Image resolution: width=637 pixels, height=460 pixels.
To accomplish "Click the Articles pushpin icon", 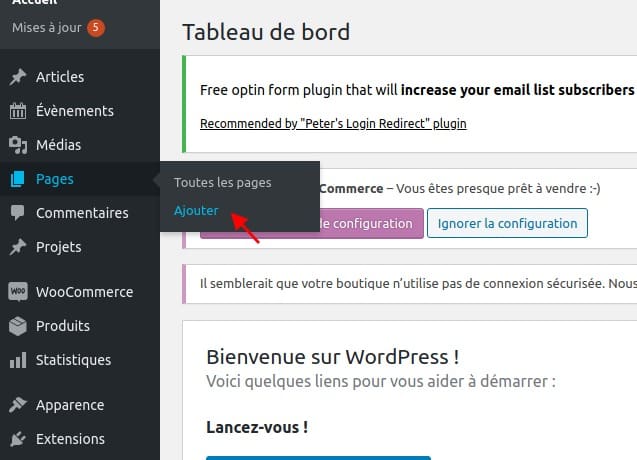I will [18, 77].
